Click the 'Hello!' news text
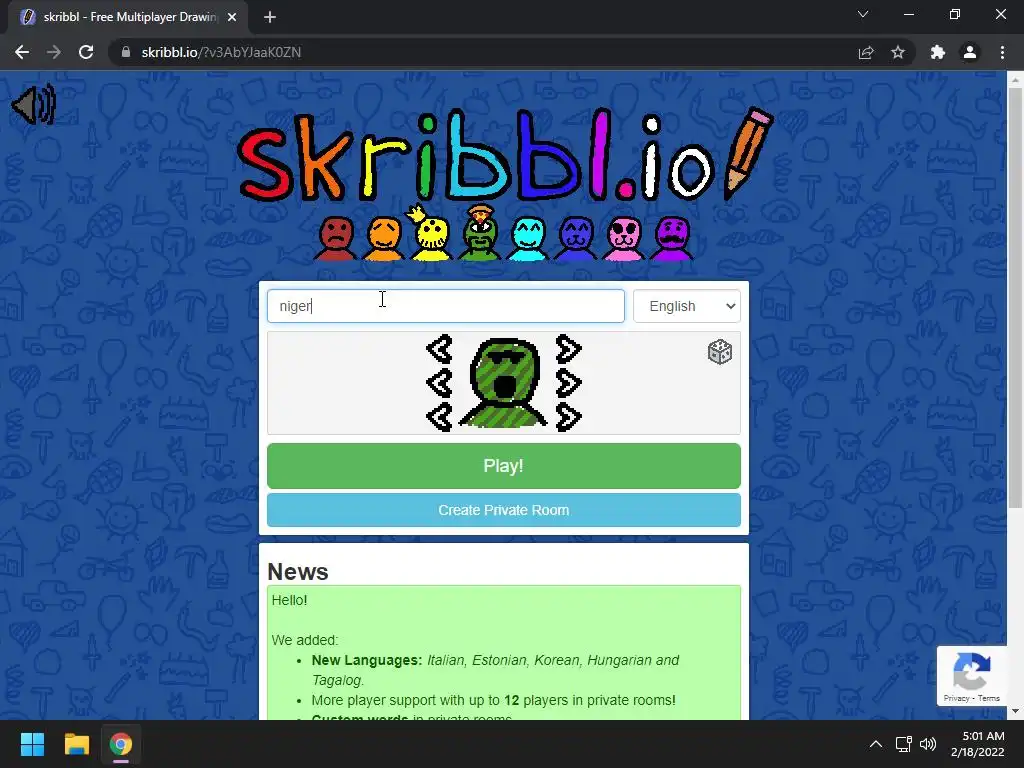The height and width of the screenshot is (768, 1024). pyautogui.click(x=289, y=600)
